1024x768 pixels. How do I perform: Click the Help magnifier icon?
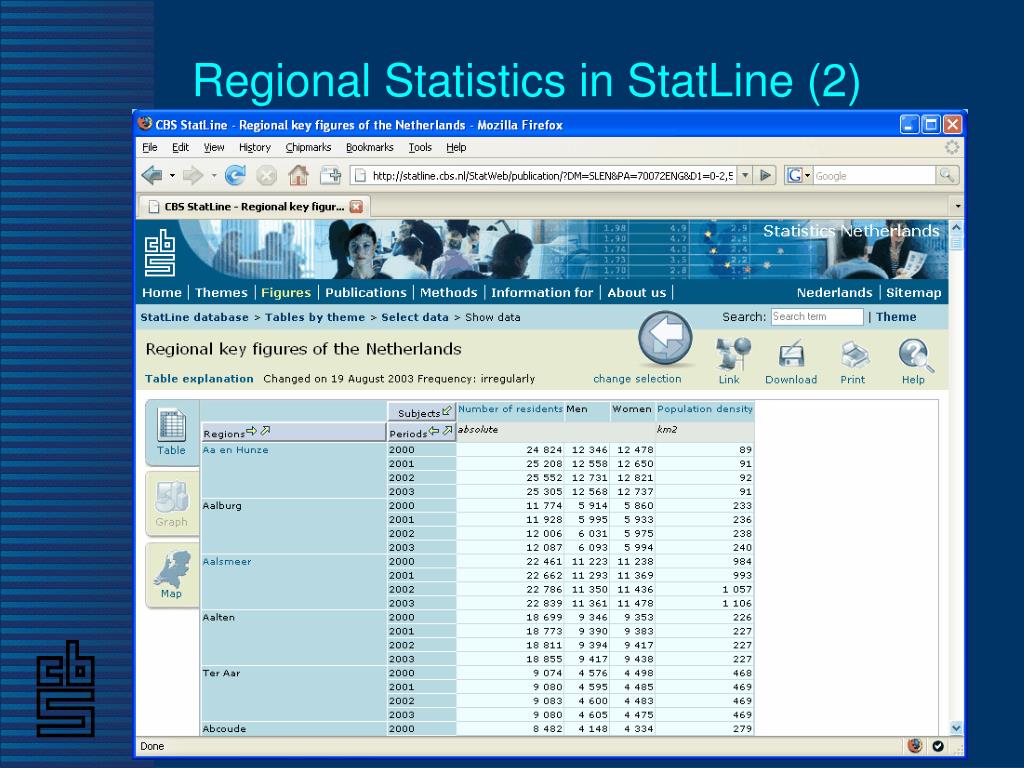pyautogui.click(x=916, y=355)
